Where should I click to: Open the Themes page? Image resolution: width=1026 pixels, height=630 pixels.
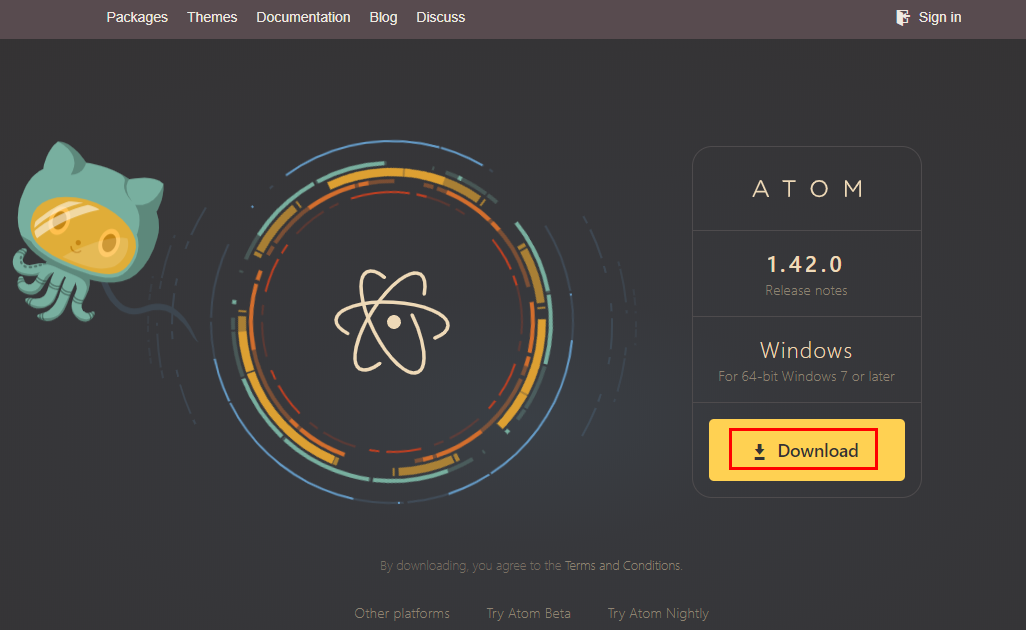click(x=212, y=18)
